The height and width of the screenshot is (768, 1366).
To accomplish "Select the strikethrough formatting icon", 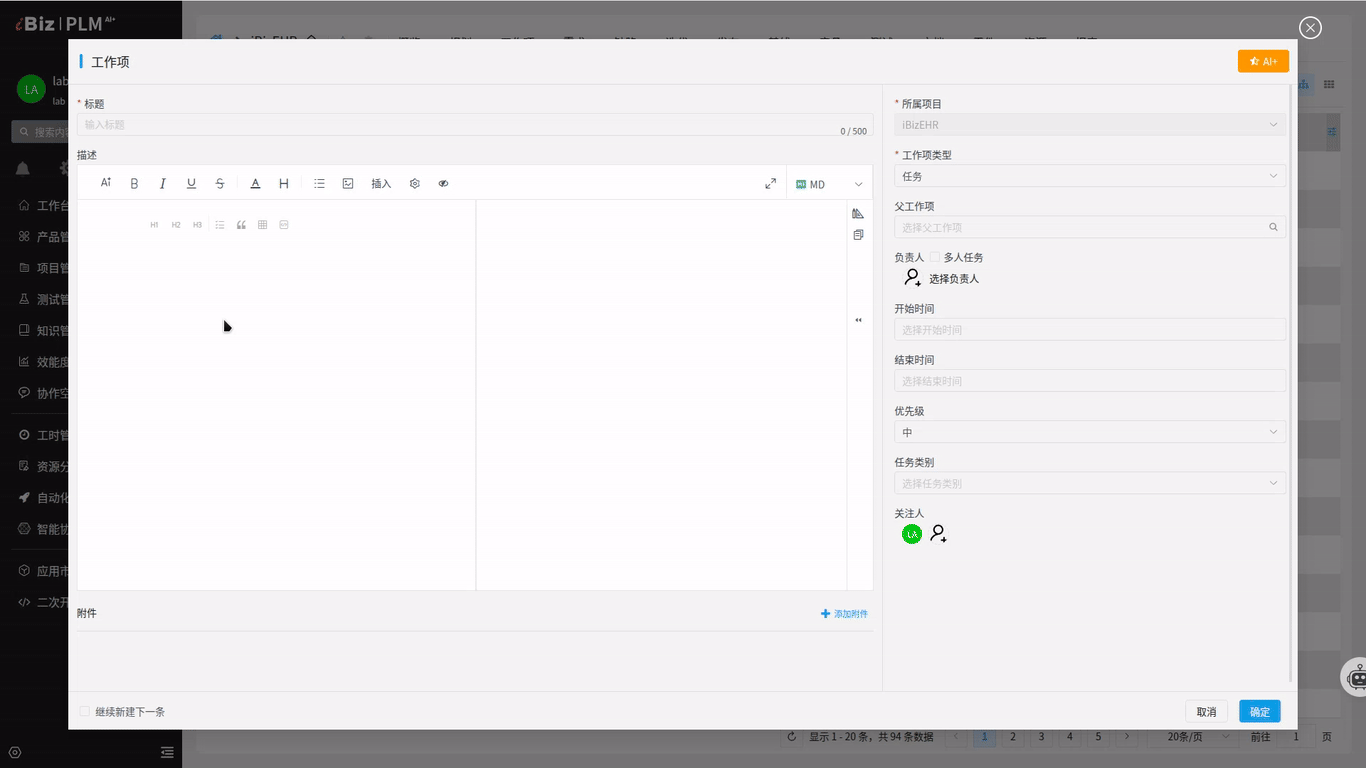I will pos(219,183).
